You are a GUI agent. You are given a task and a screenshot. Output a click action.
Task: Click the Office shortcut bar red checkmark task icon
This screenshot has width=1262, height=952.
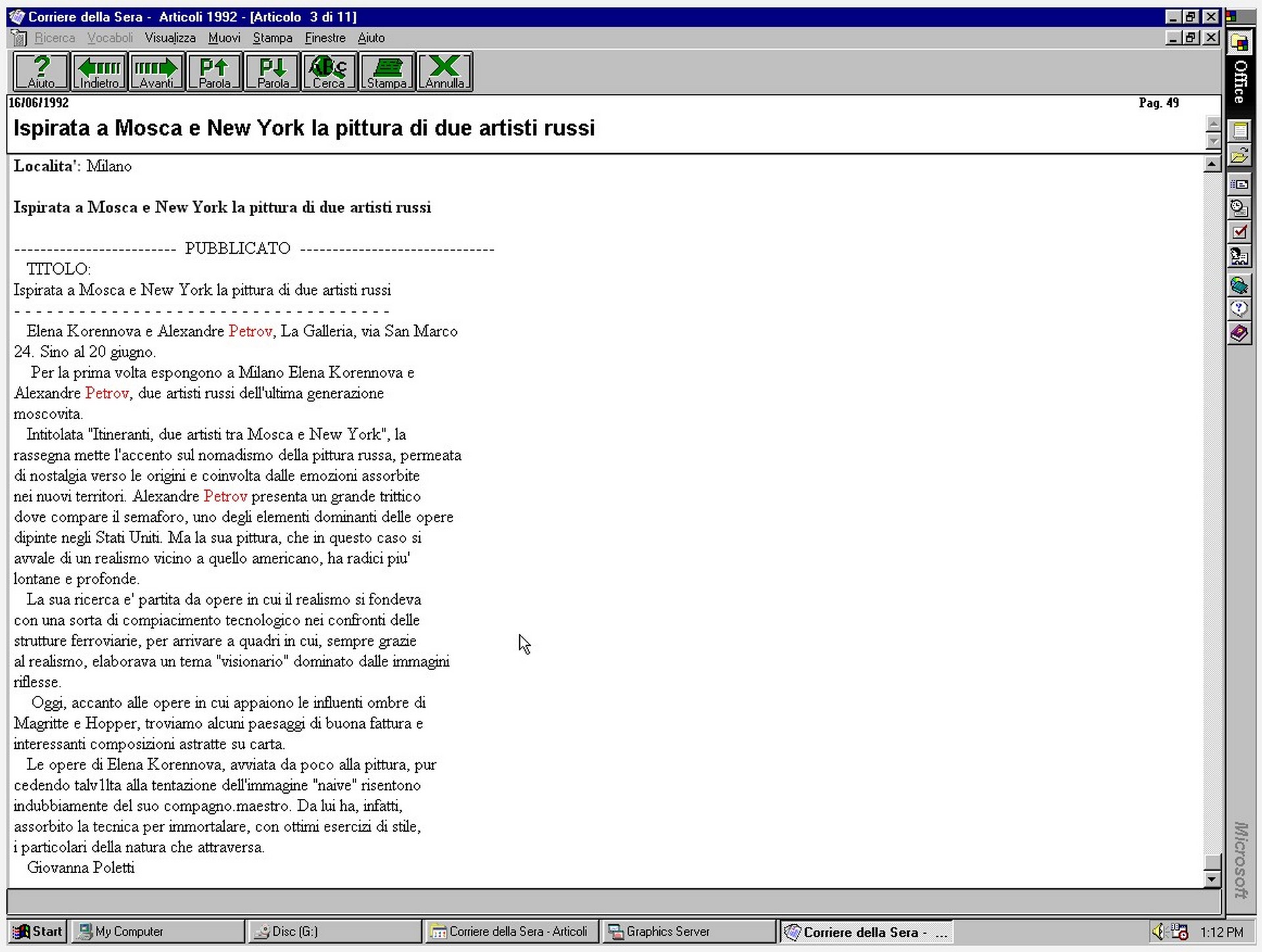tap(1239, 232)
